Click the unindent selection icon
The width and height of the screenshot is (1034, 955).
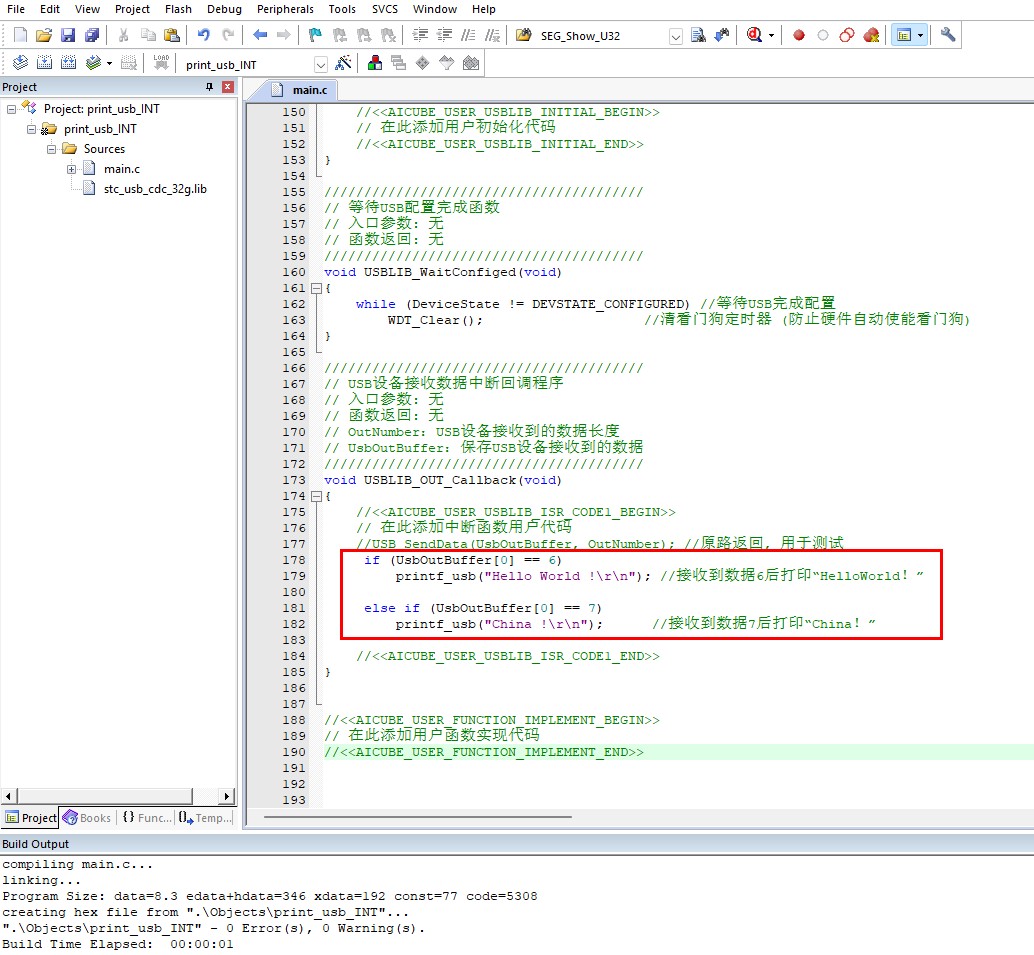(444, 35)
